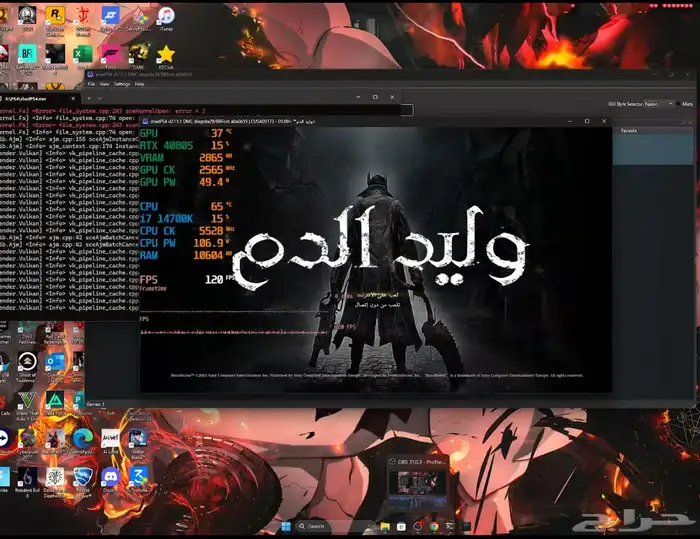Open the Settings menu in shadPS4
This screenshot has height=539, width=700.
[x=121, y=84]
